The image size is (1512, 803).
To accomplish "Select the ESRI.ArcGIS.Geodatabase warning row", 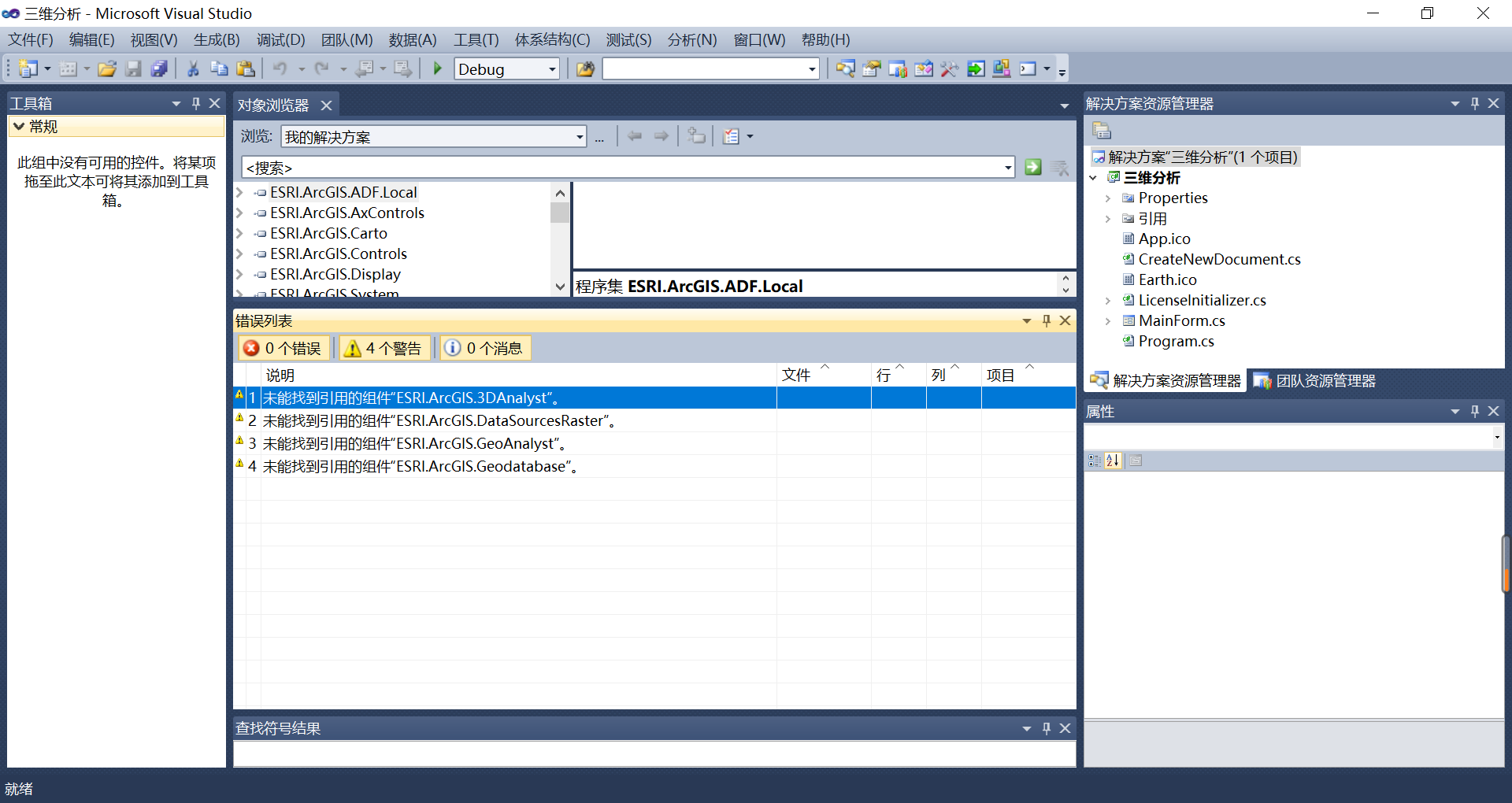I will (x=654, y=466).
